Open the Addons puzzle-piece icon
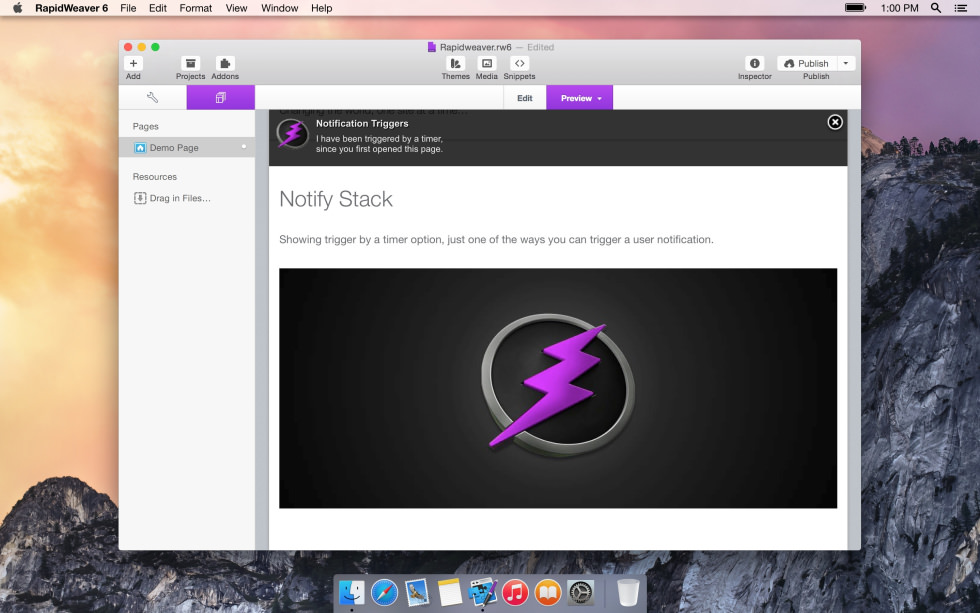Screen dimensions: 980x613 225,63
